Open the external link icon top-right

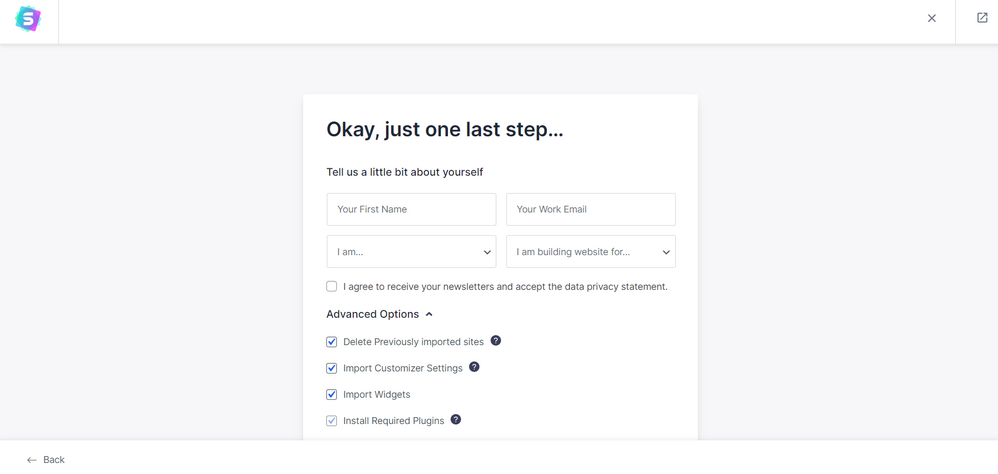point(982,18)
